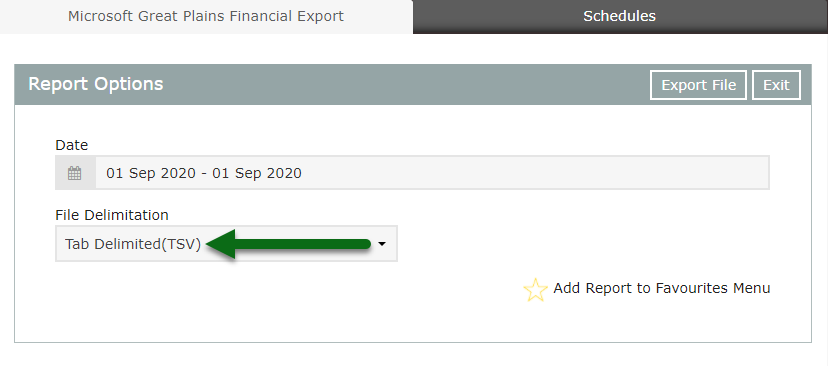Click the grey calendar box in Date field
This screenshot has height=366, width=828.
(x=75, y=173)
